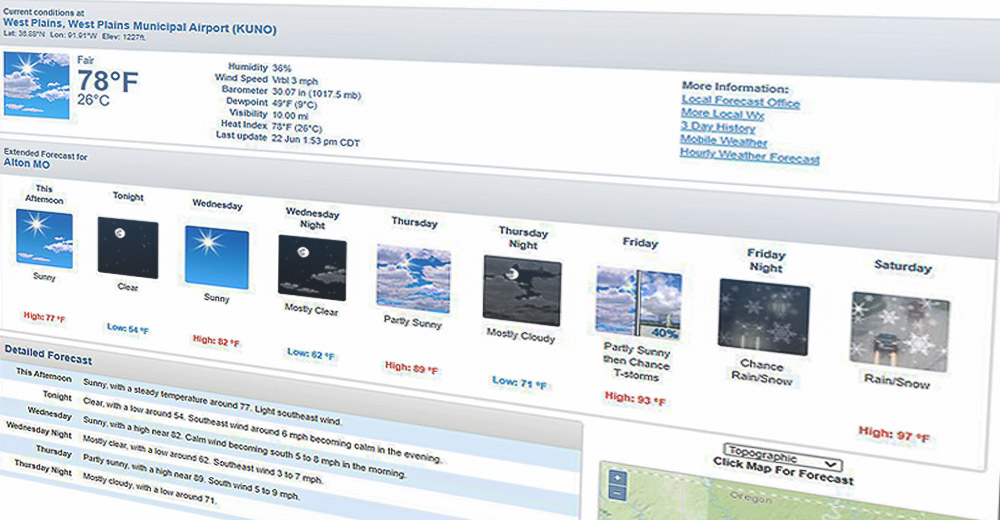
Task: Select the Thursday Night mostly cloudy icon
Action: [x=522, y=290]
